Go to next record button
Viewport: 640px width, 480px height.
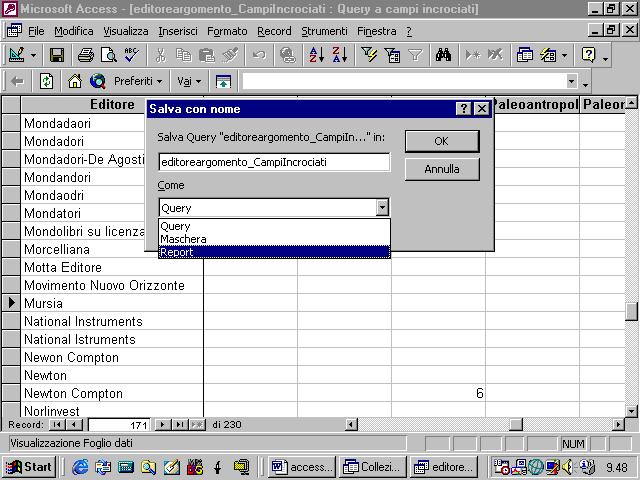coord(162,424)
